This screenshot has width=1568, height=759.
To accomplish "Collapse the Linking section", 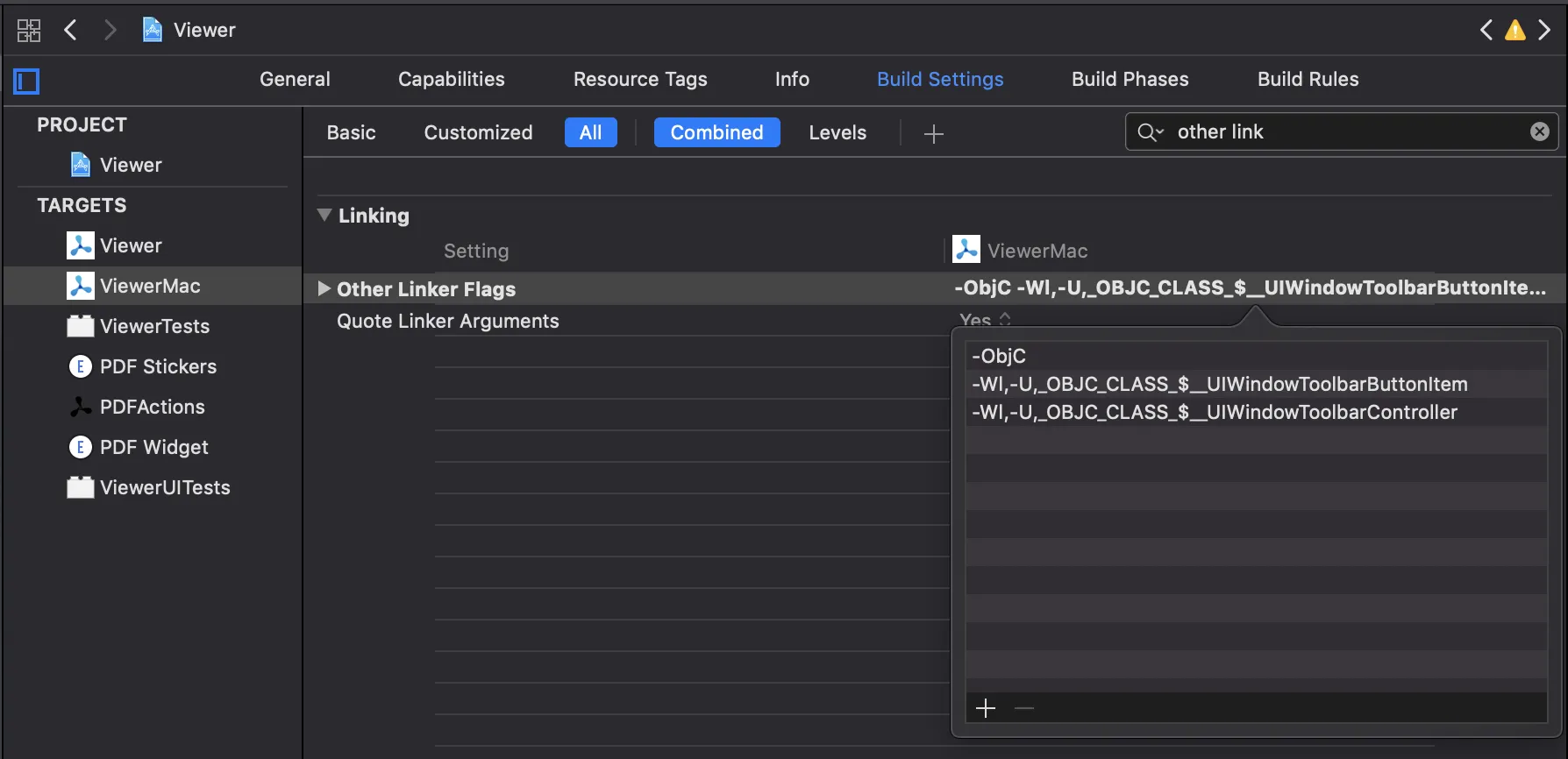I will tap(324, 215).
